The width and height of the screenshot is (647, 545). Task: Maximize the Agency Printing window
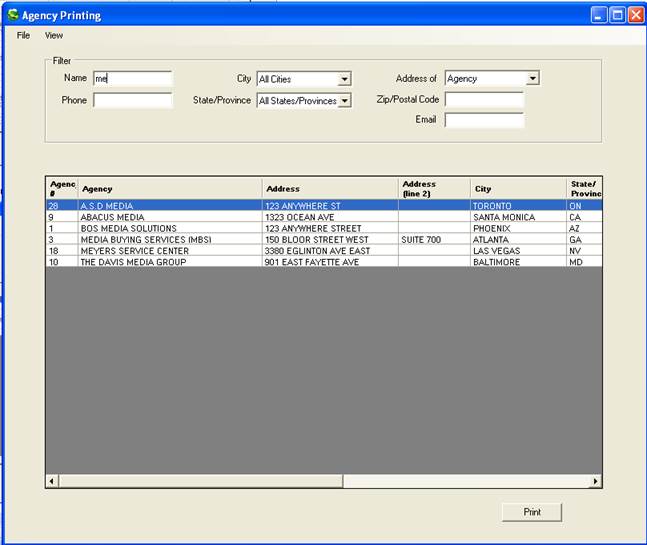coord(617,15)
